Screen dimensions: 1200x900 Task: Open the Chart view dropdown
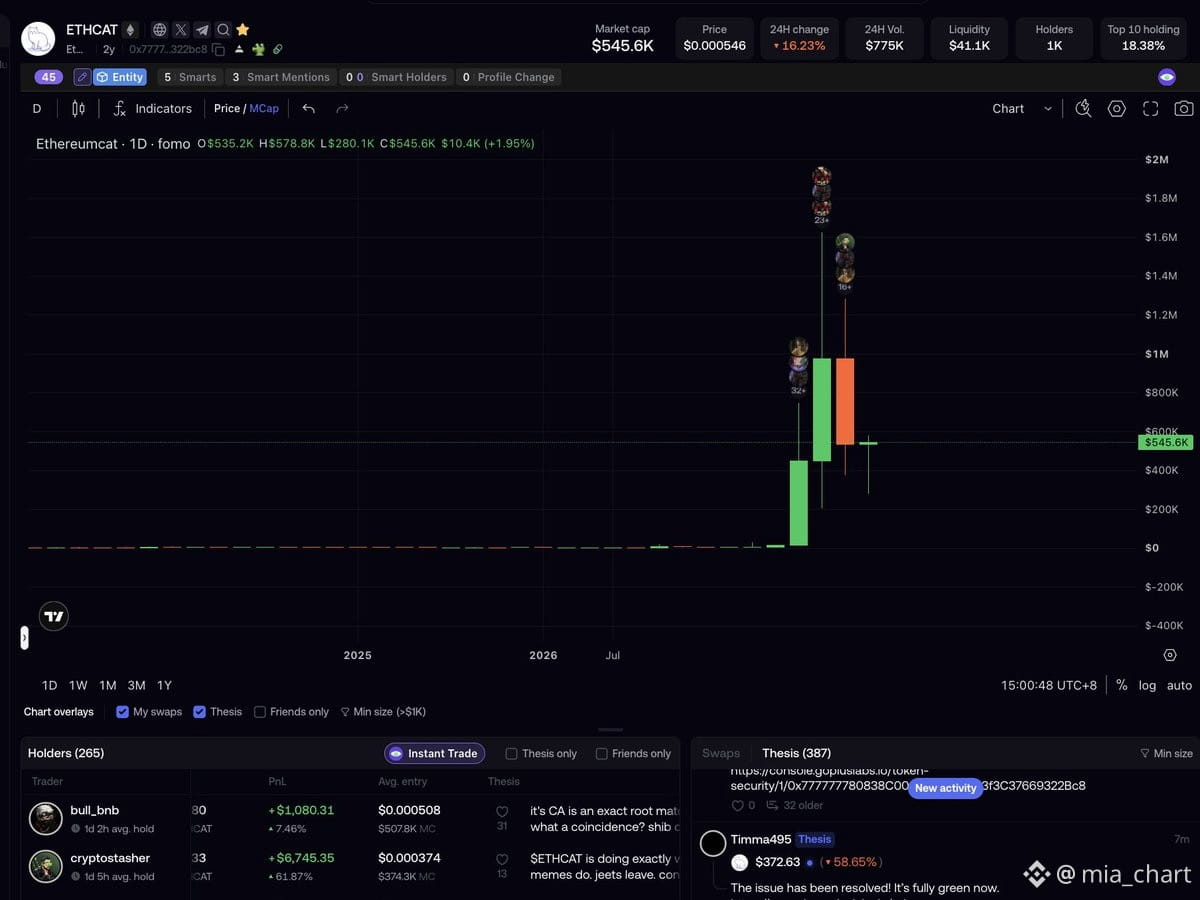click(x=1022, y=108)
